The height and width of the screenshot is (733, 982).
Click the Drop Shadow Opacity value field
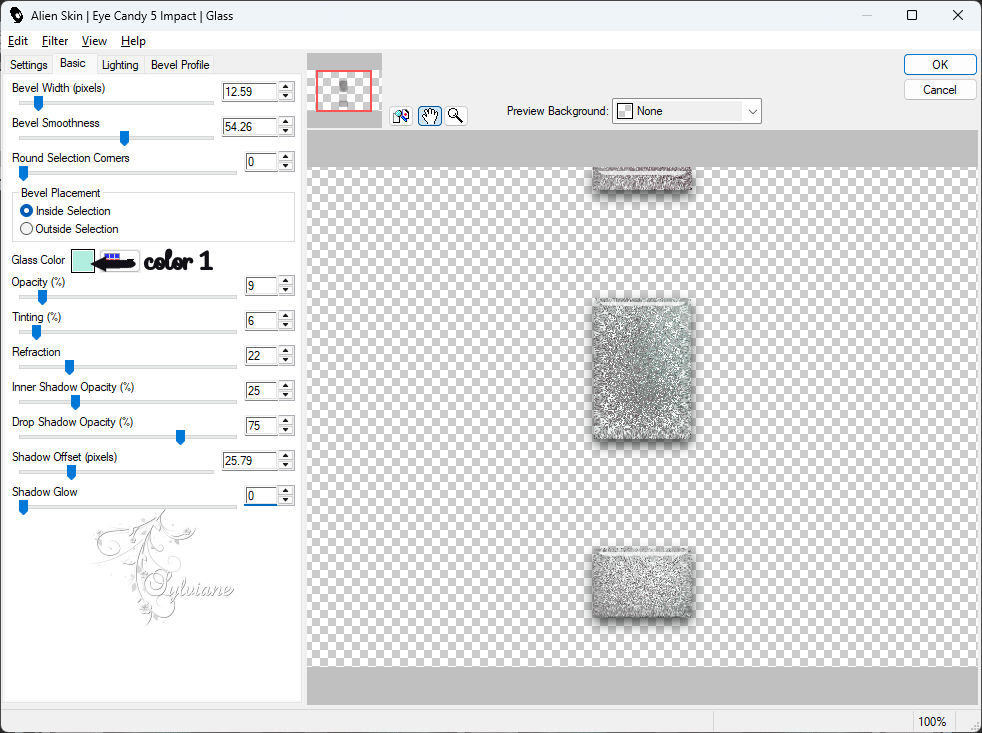point(261,427)
